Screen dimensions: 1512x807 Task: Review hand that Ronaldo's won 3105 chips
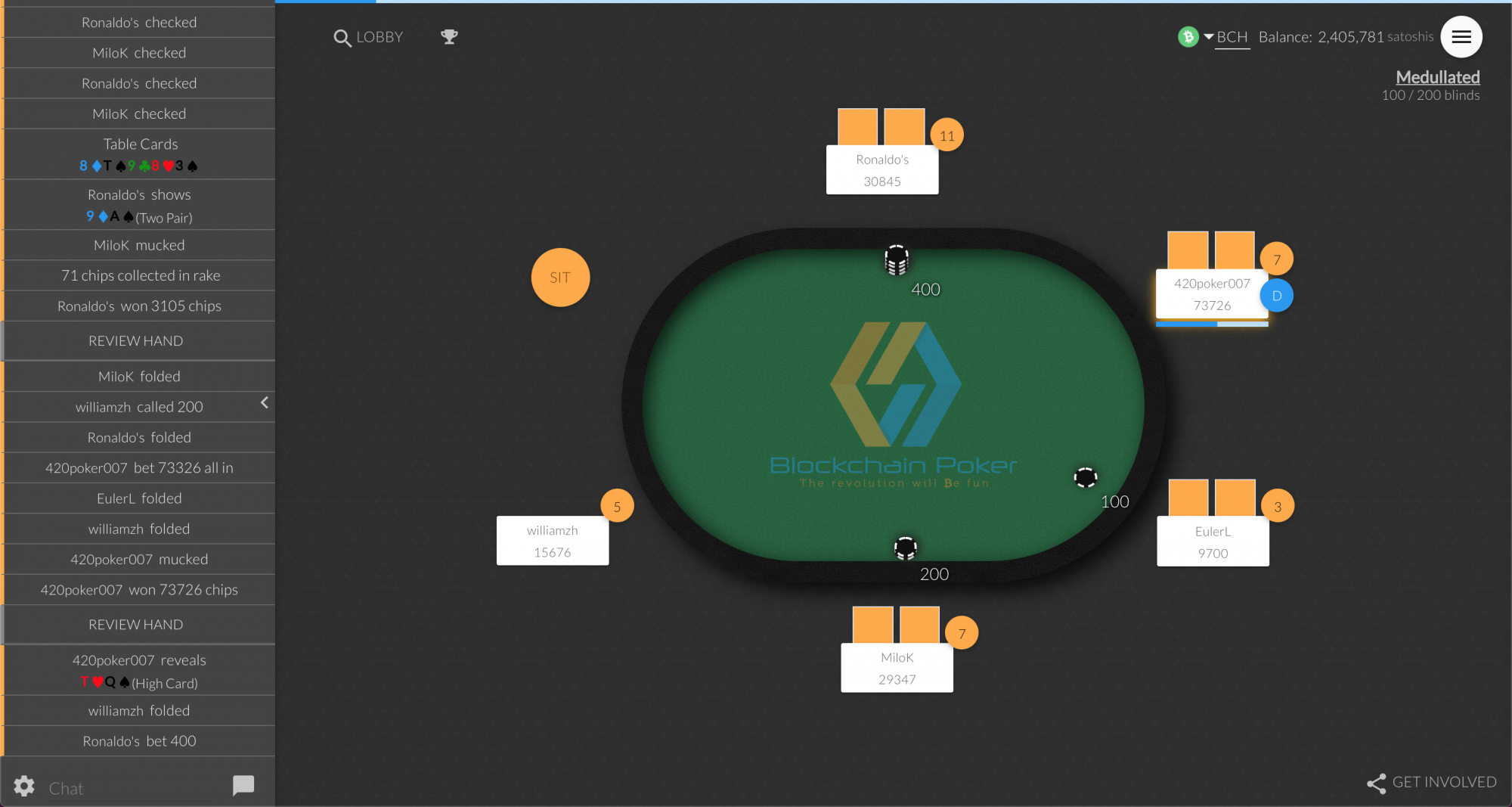click(x=138, y=341)
